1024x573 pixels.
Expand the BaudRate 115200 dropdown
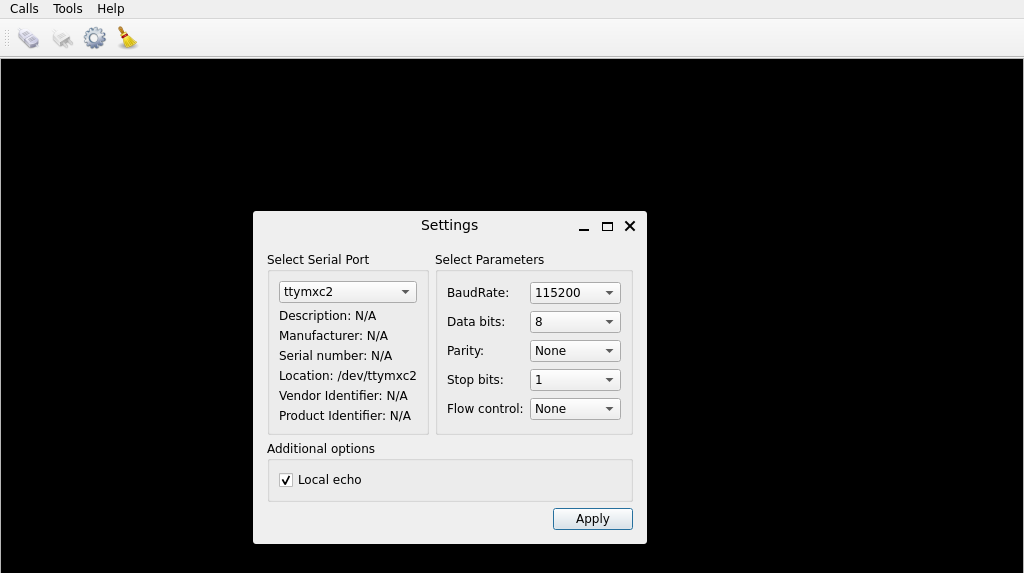click(x=575, y=293)
